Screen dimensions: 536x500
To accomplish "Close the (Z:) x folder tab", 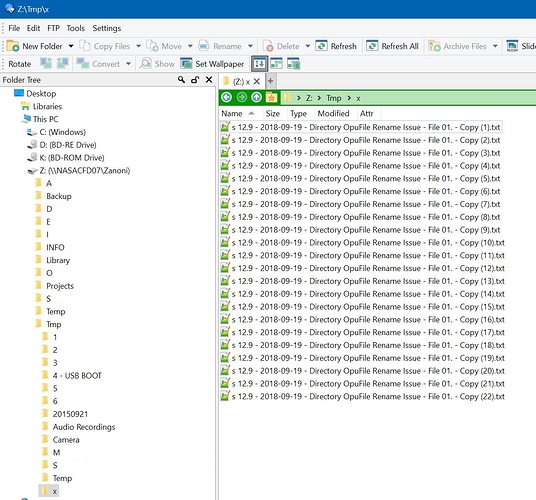I will click(257, 82).
